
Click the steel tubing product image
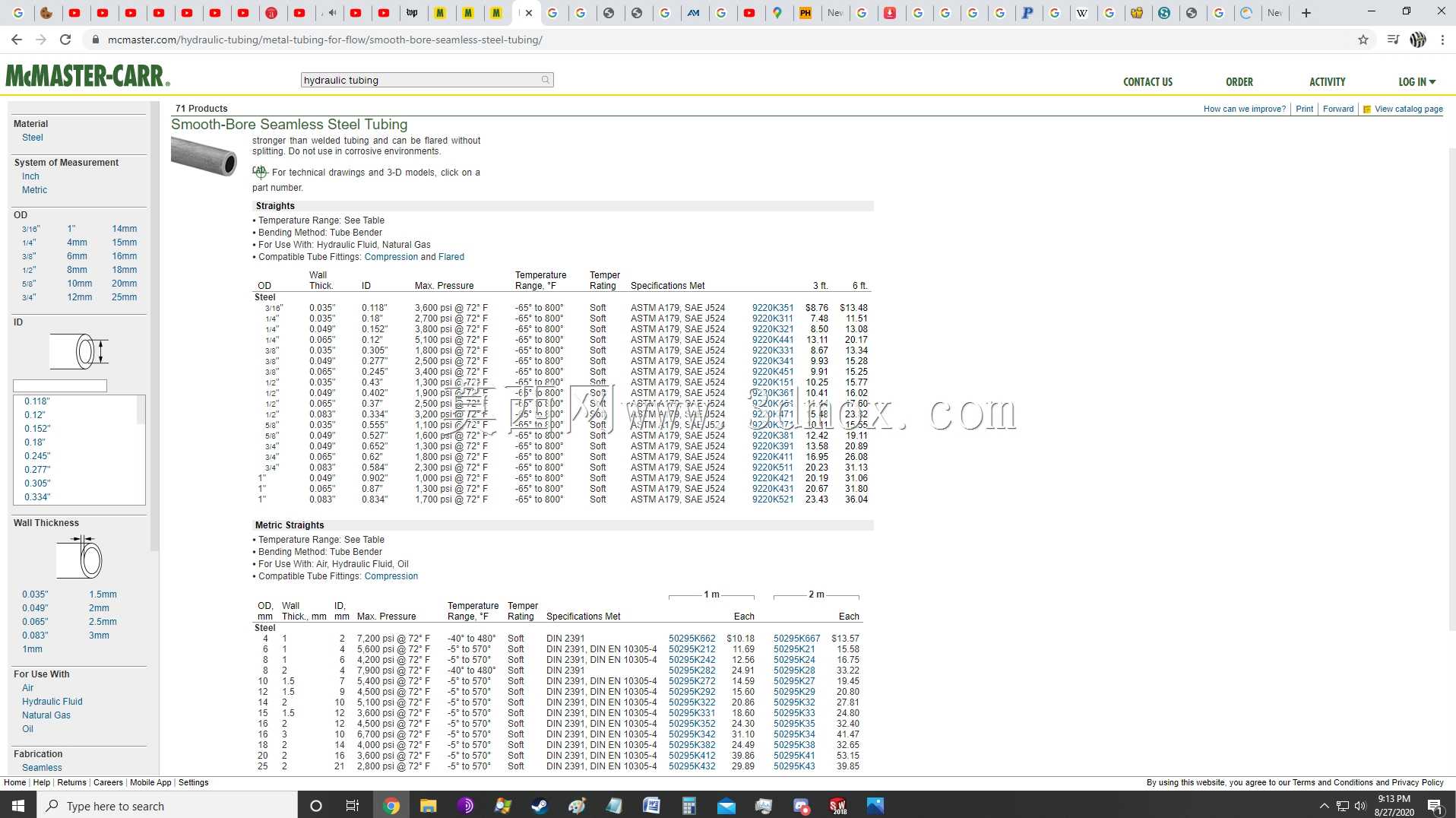pyautogui.click(x=204, y=157)
